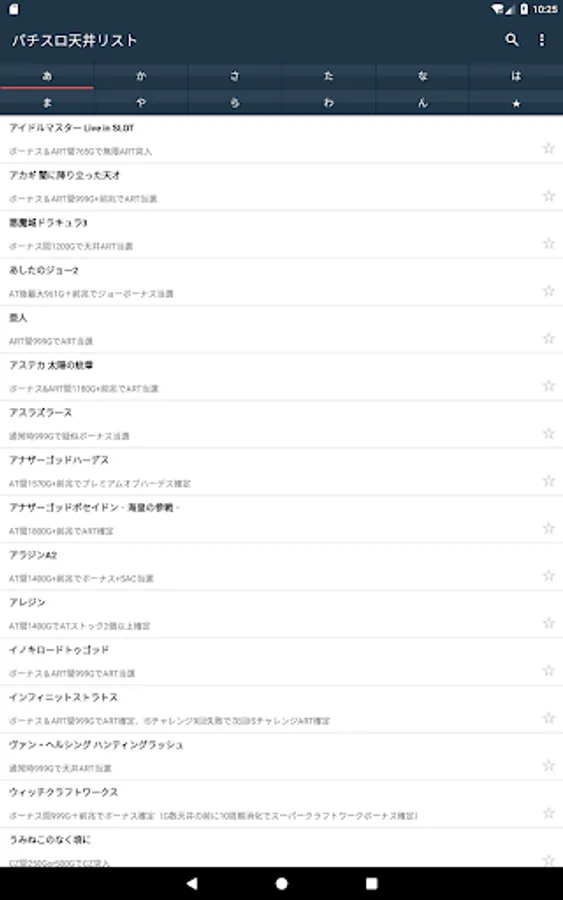Viewport: 563px width, 900px height.
Task: Star the 悪魔城ドラキュラ3 entry
Action: coord(549,243)
